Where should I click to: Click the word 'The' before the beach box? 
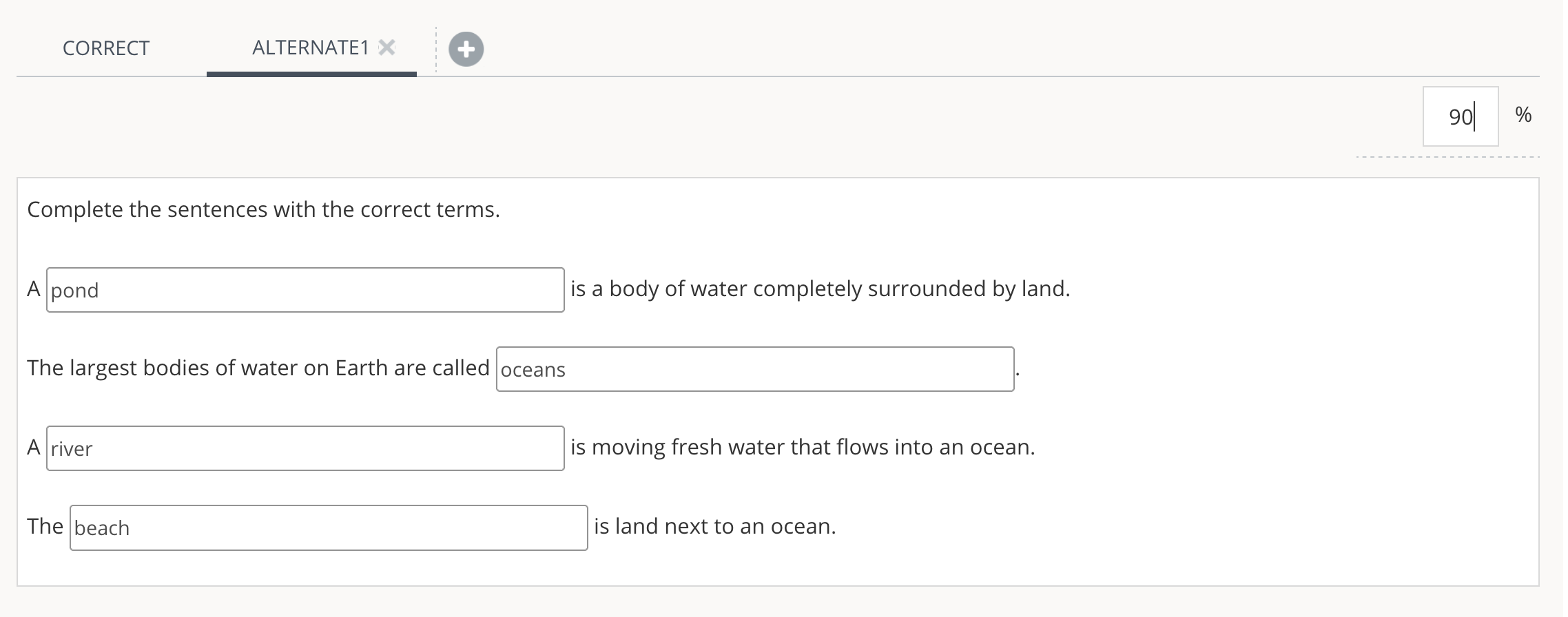click(x=45, y=526)
